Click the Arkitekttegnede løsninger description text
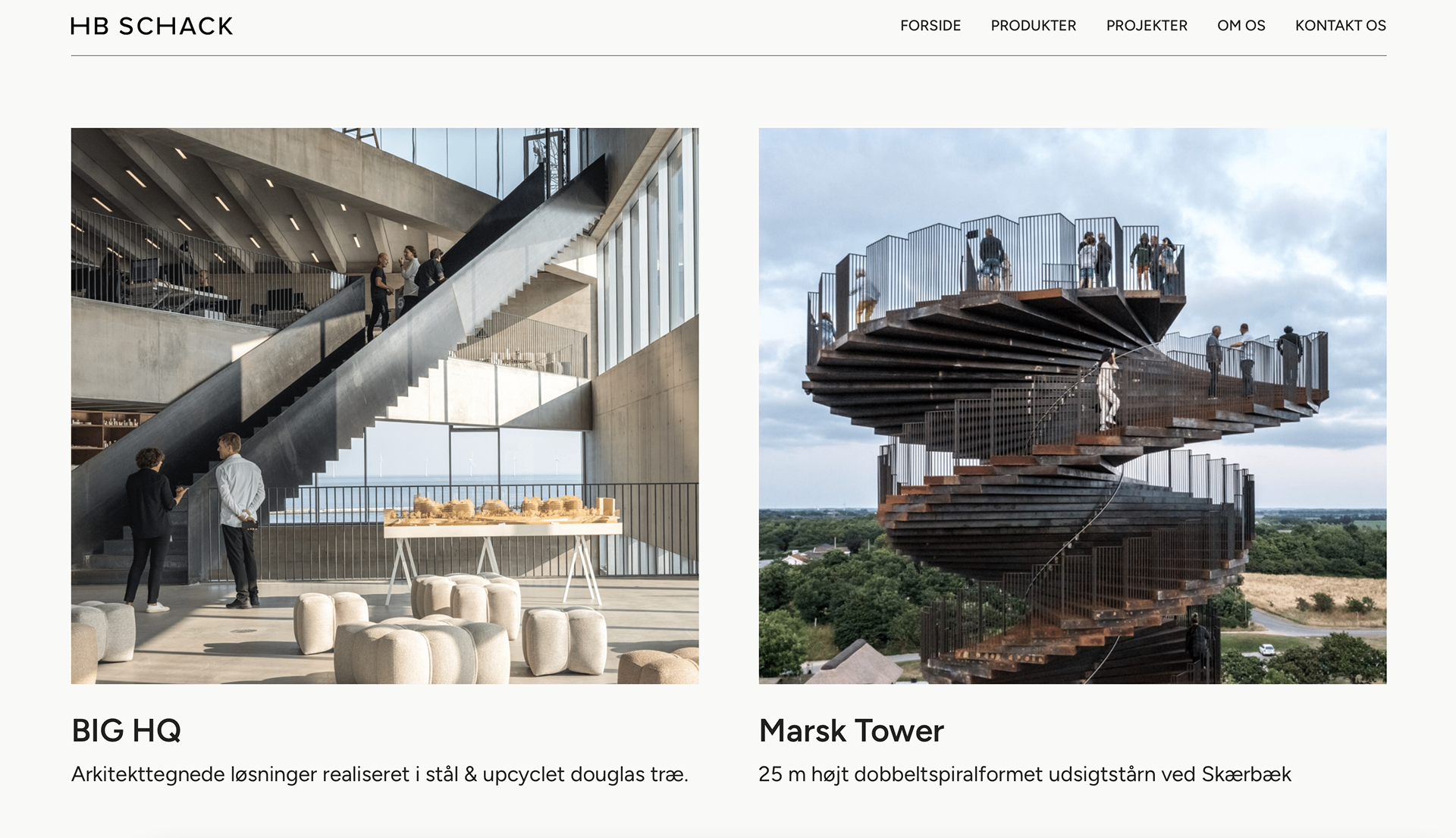The image size is (1456, 838). pos(380,774)
